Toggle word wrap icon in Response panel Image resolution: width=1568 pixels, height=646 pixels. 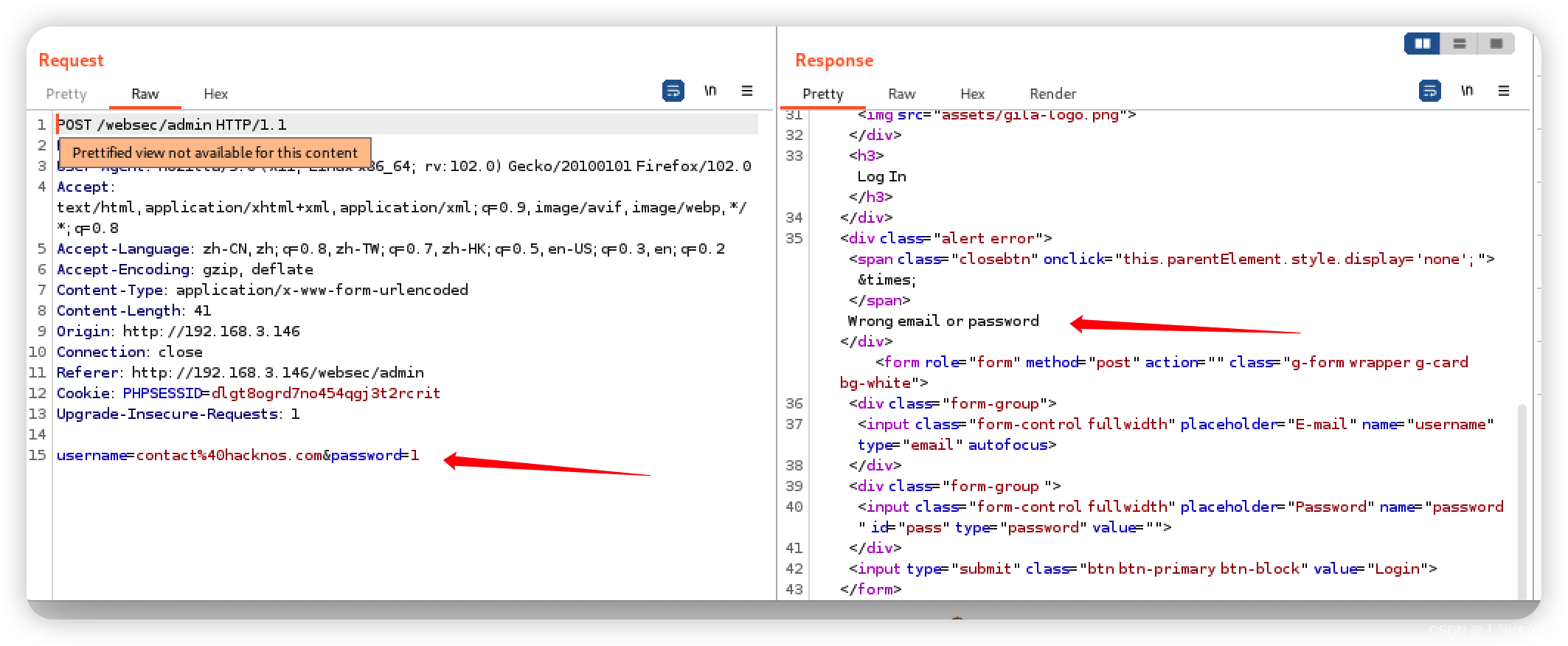pos(1430,91)
